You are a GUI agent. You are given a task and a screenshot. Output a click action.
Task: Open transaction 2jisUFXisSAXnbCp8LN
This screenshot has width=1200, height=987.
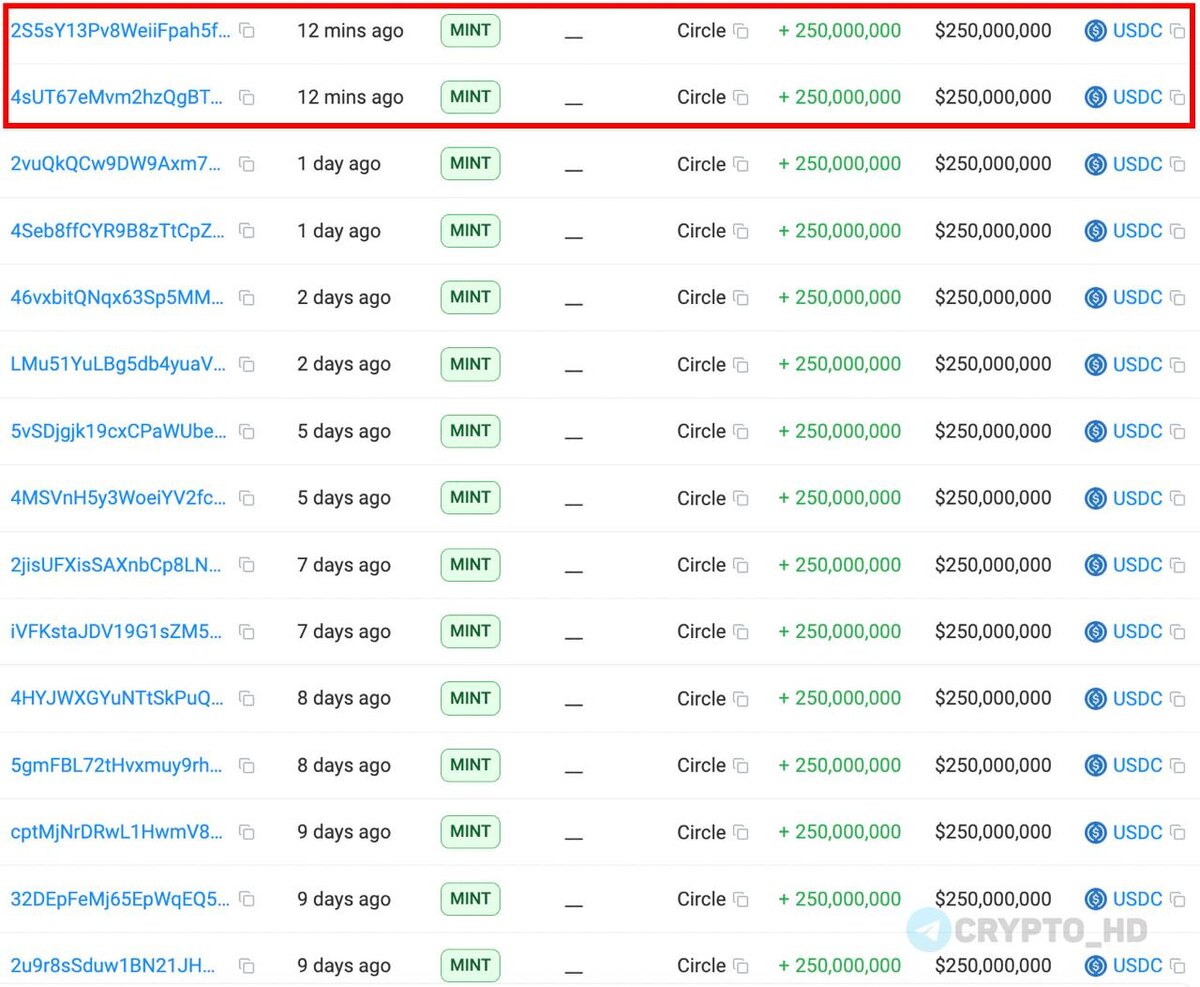(x=116, y=565)
